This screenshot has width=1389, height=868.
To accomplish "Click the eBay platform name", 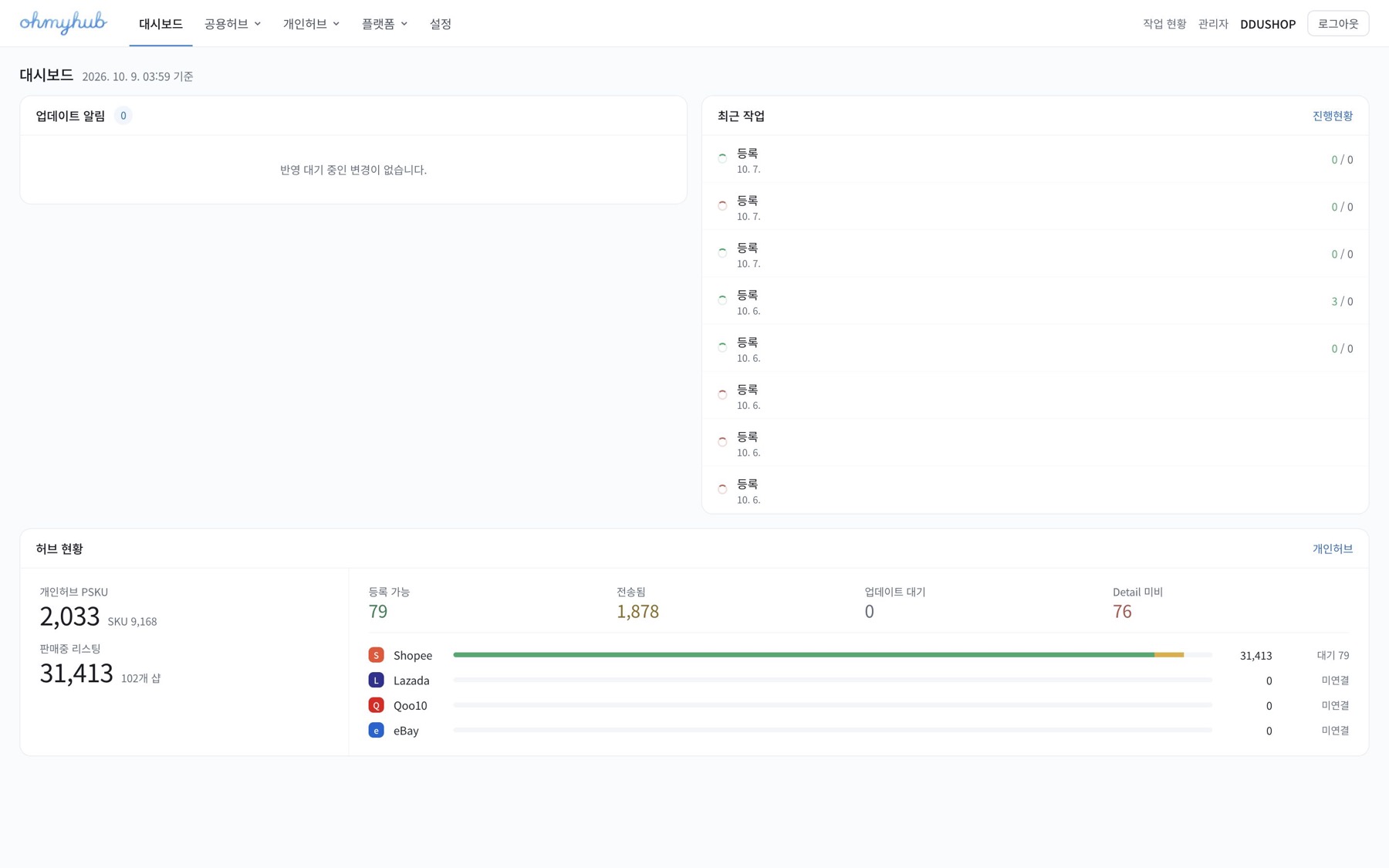I will [x=406, y=731].
